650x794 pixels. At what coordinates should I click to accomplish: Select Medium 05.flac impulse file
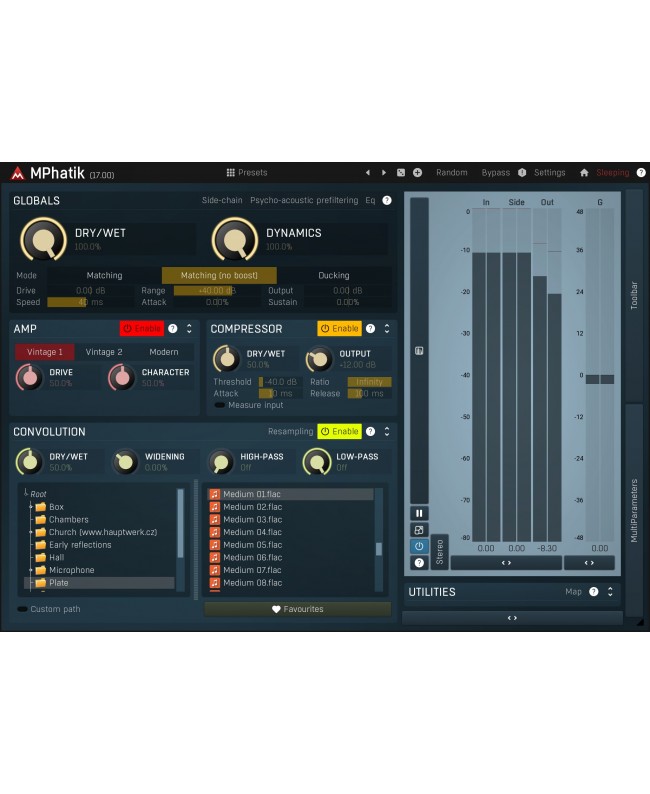pos(291,545)
